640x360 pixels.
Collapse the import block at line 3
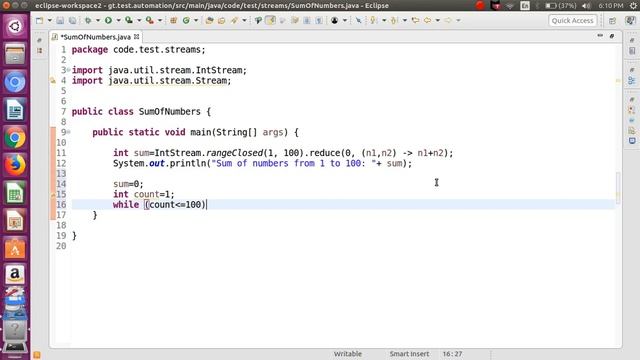tap(69, 70)
